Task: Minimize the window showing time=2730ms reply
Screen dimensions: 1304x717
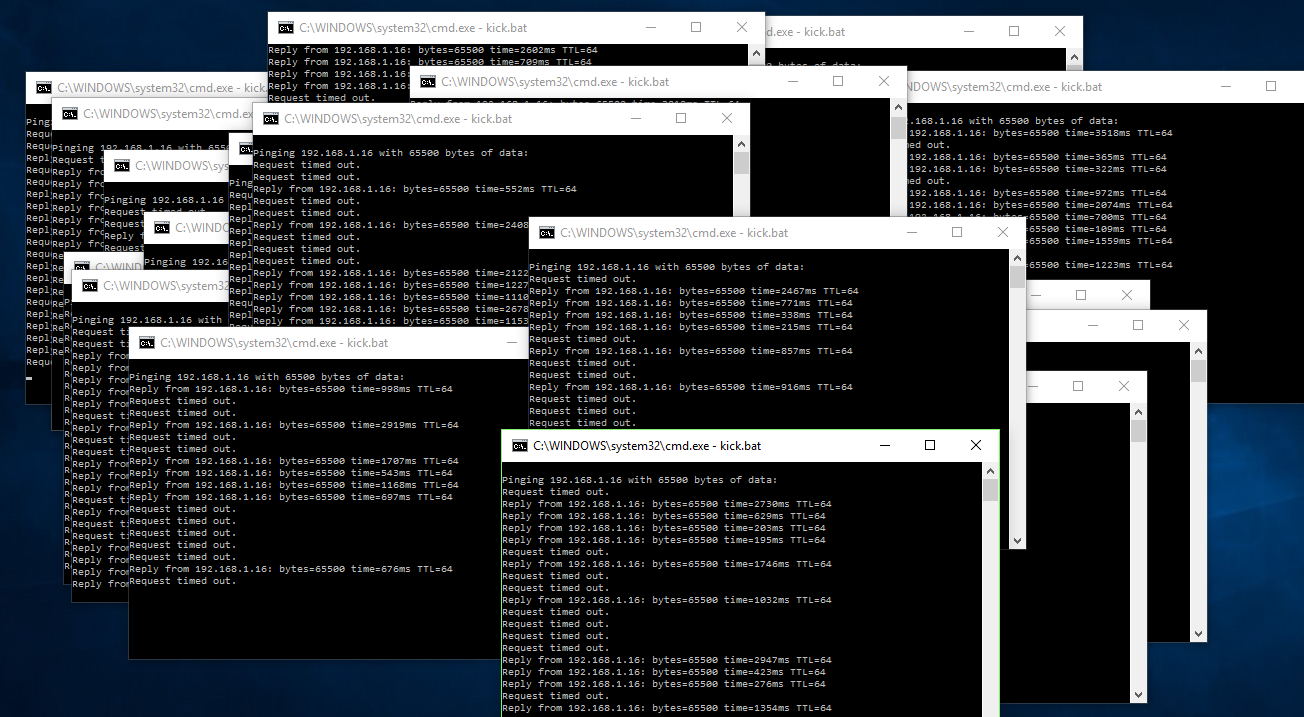Action: [x=884, y=445]
